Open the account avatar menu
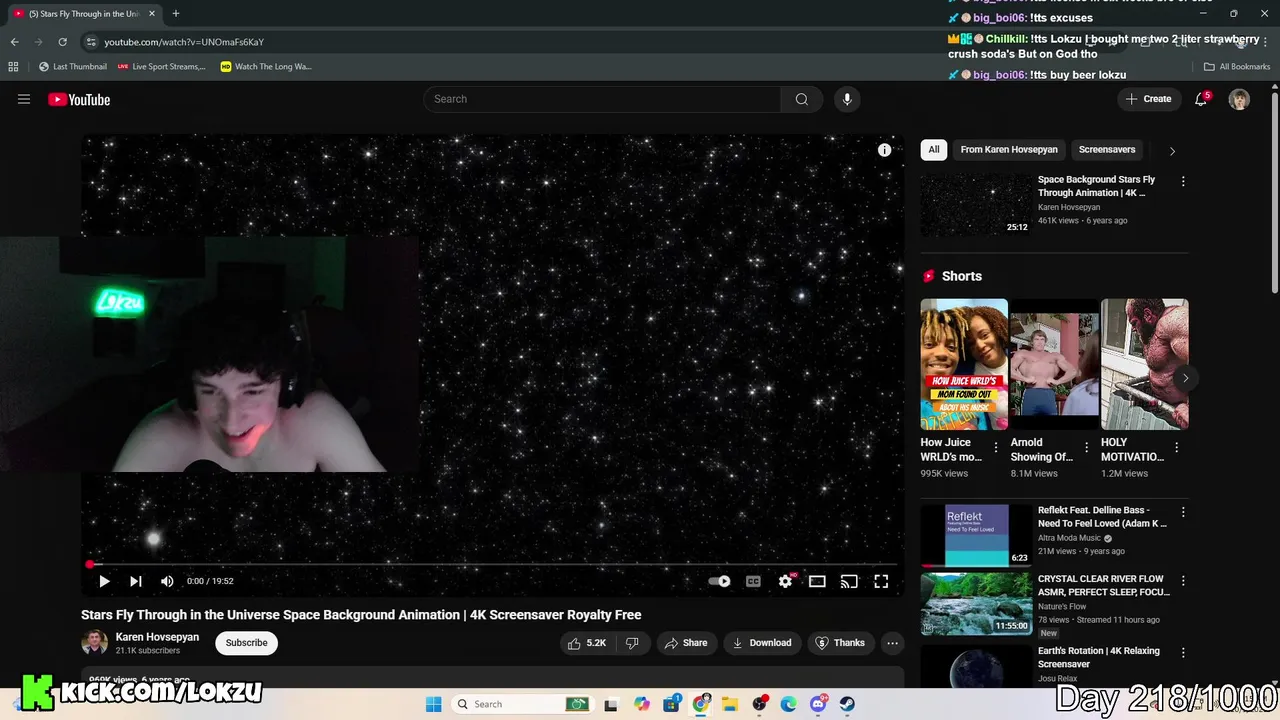Viewport: 1280px width, 720px height. [1239, 99]
